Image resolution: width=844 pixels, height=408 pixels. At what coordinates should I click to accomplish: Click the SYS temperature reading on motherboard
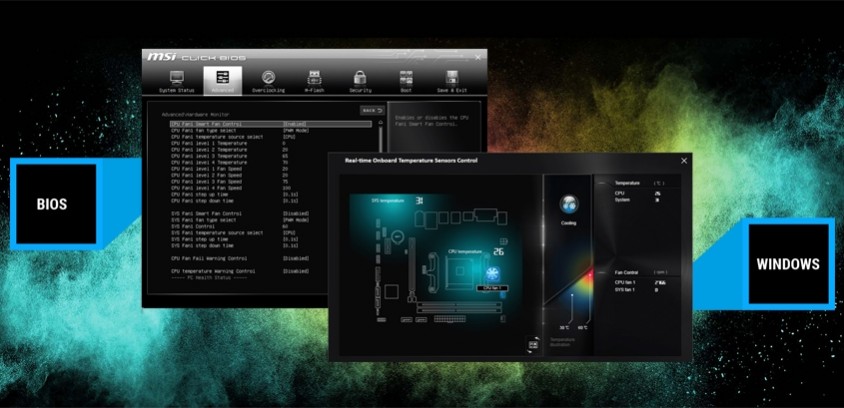click(x=419, y=200)
